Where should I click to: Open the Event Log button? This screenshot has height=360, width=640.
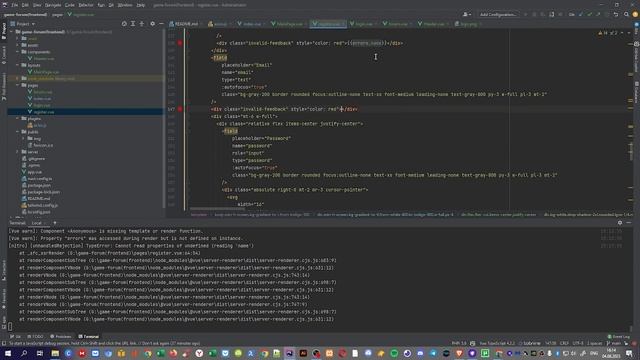(618, 337)
